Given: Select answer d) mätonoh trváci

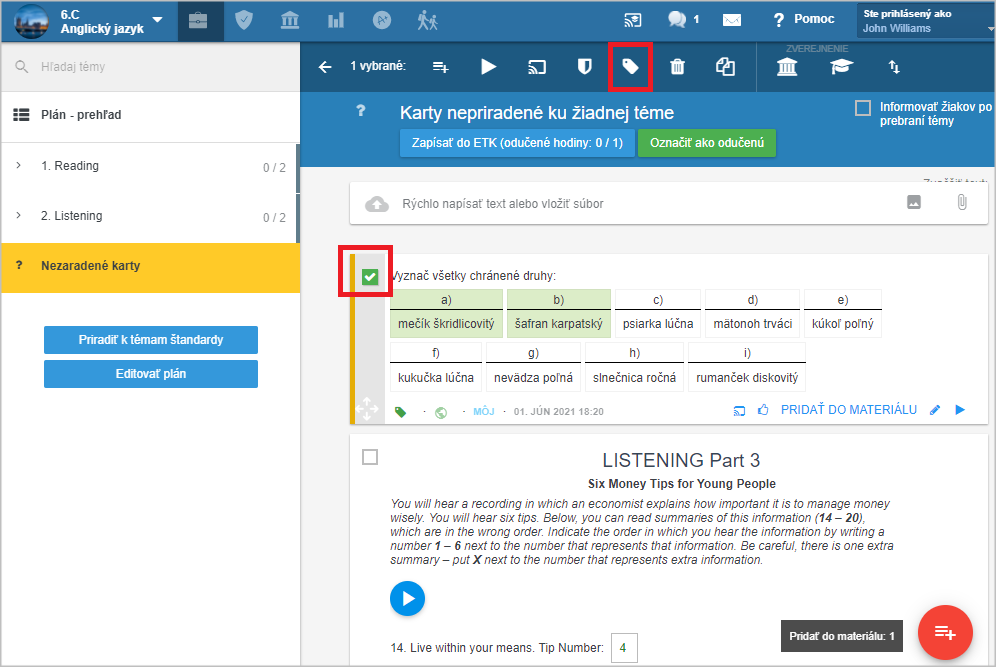Looking at the screenshot, I should click(752, 313).
